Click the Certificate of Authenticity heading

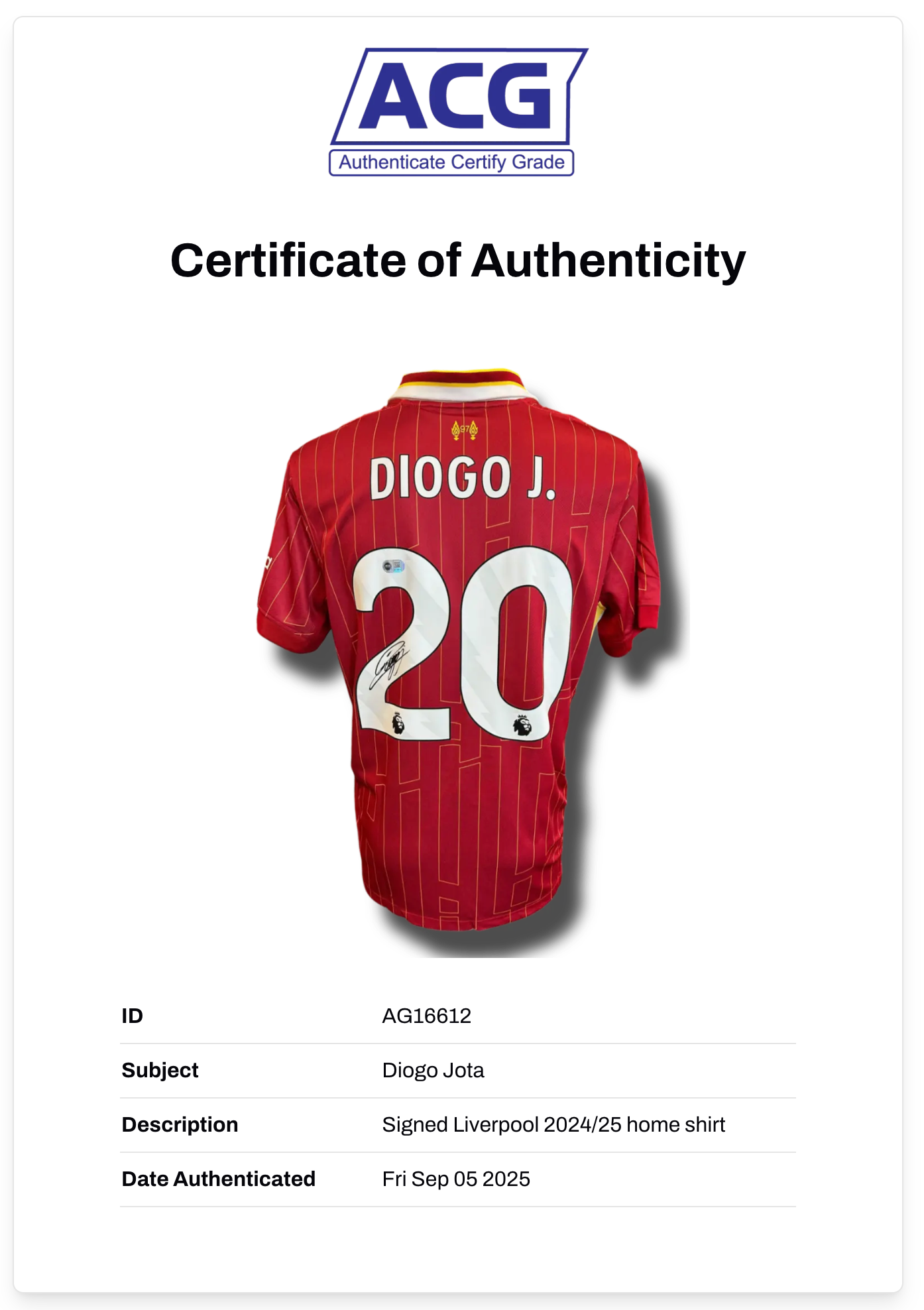[x=458, y=261]
